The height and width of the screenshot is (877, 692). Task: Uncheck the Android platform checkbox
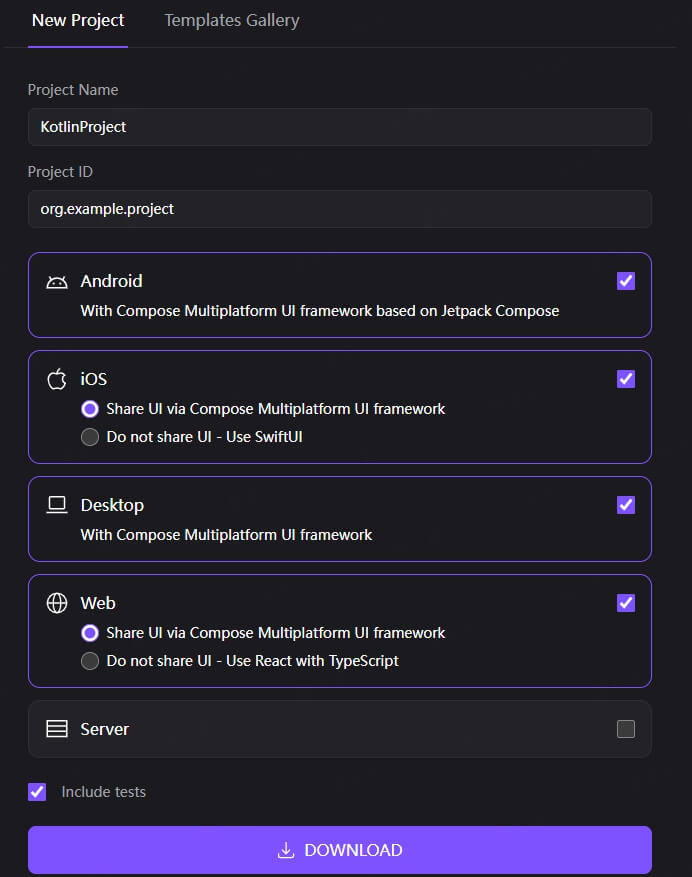click(x=626, y=281)
